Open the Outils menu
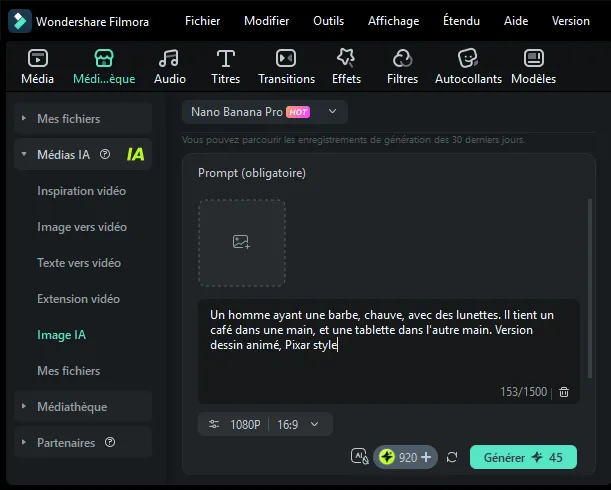Viewport: 611px width, 490px height. [328, 21]
